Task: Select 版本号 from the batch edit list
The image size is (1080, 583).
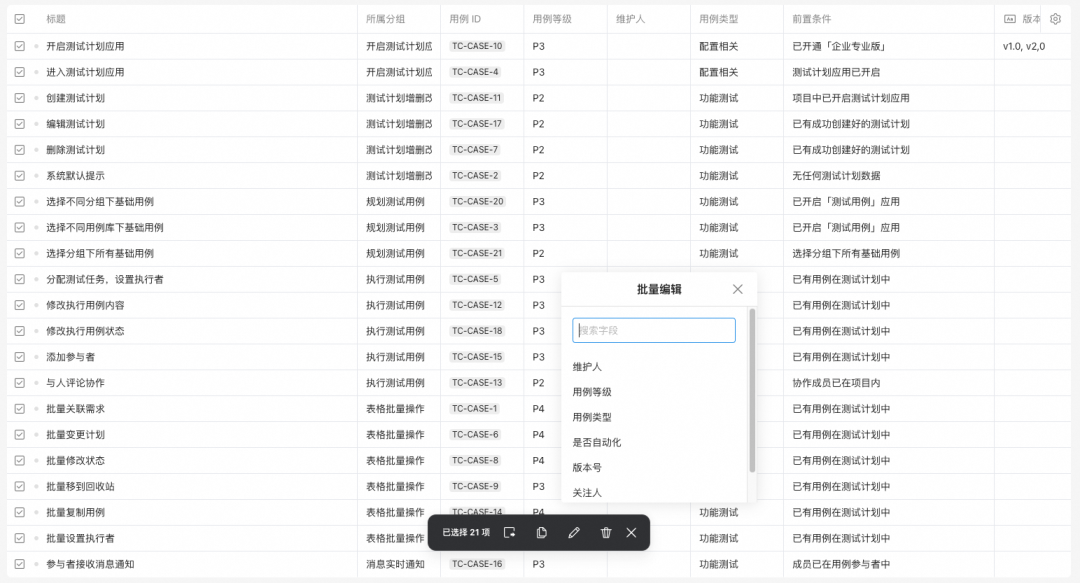Action: point(587,467)
